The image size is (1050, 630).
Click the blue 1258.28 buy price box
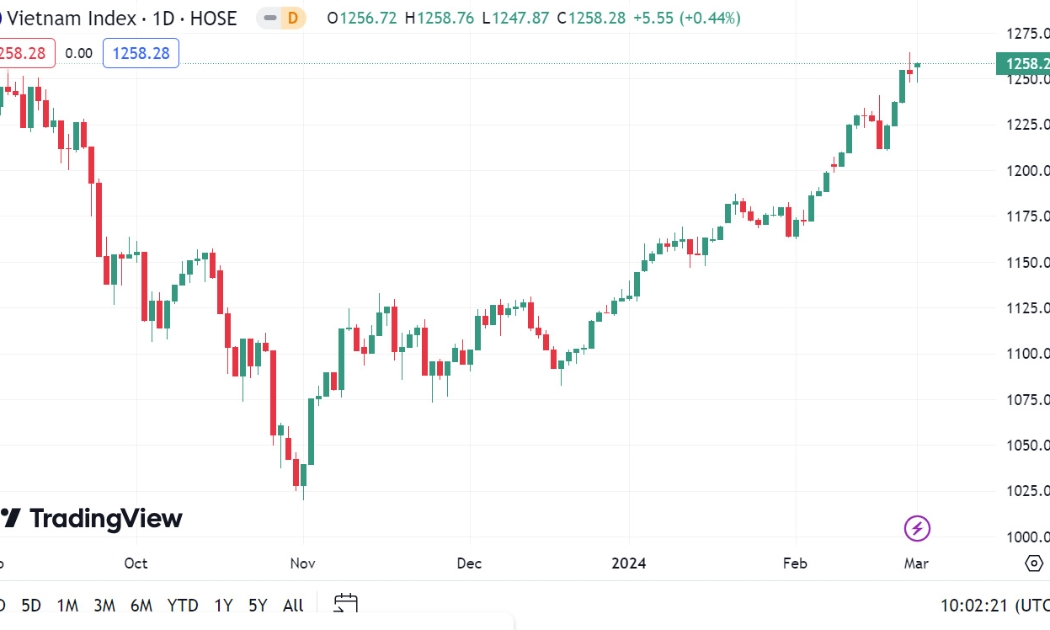(141, 53)
